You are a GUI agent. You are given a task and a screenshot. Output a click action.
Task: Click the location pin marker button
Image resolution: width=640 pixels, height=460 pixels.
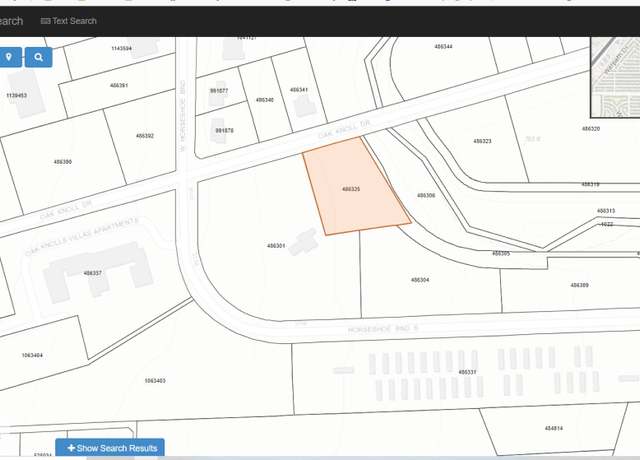(x=9, y=57)
